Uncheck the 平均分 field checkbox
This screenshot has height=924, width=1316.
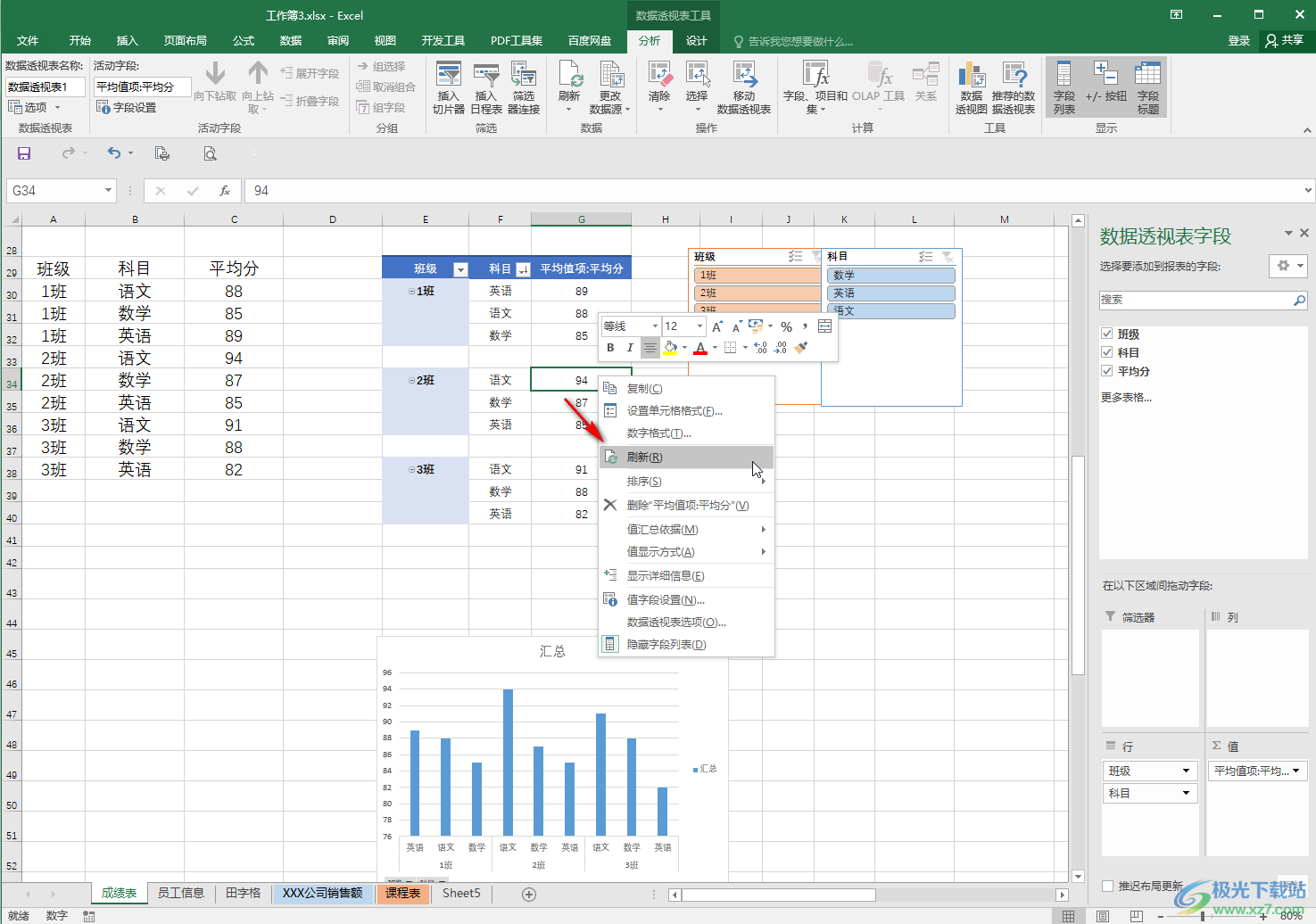[1107, 371]
